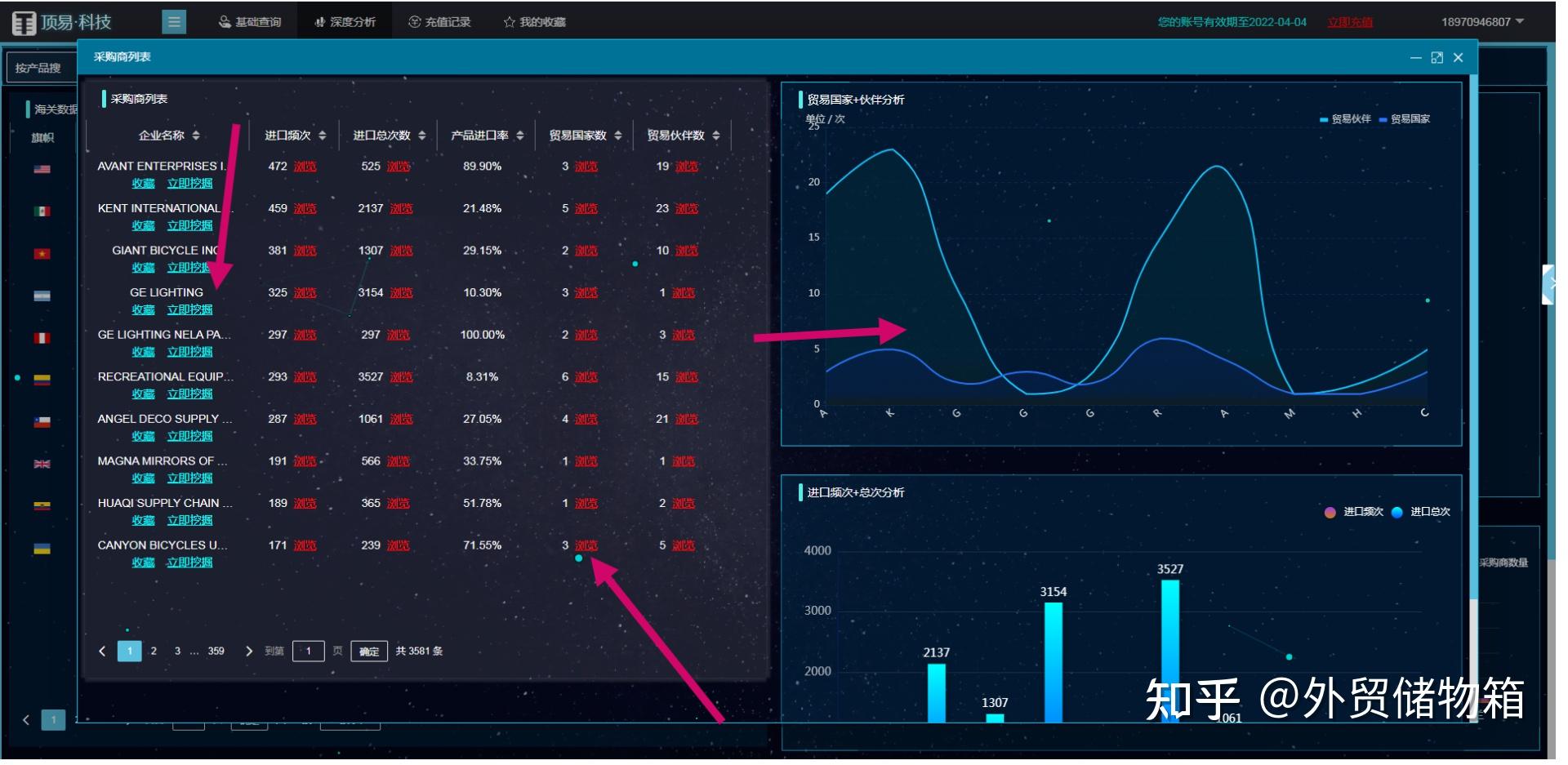Click the Vietnam flag in background list
Image resolution: width=1568 pixels, height=765 pixels.
pos(42,254)
